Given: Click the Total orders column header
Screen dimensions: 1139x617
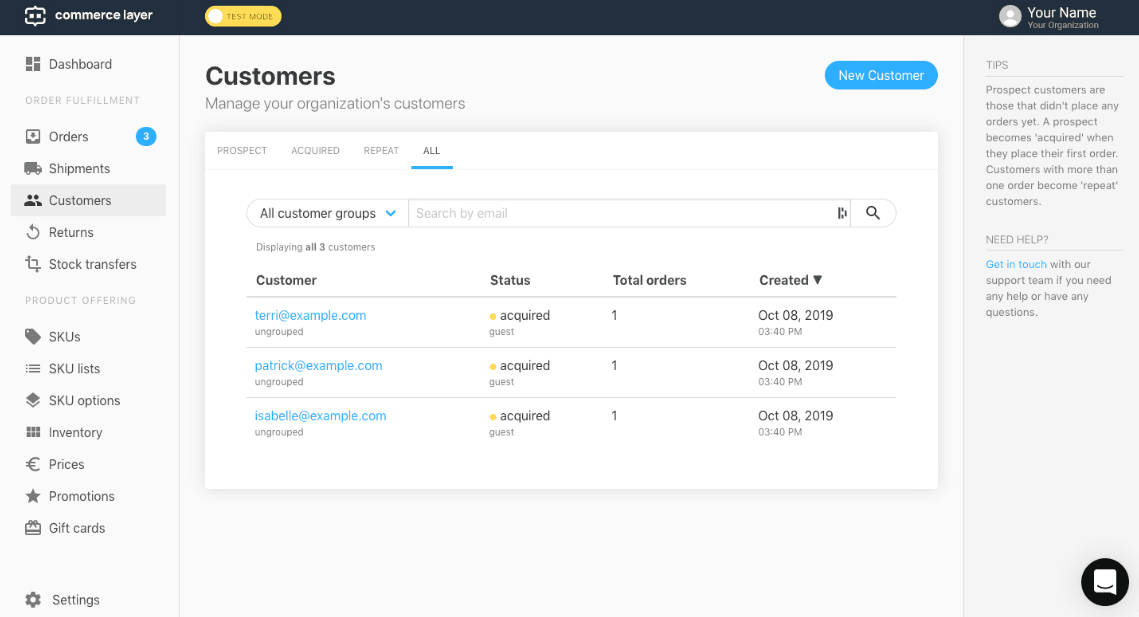Looking at the screenshot, I should tap(649, 281).
